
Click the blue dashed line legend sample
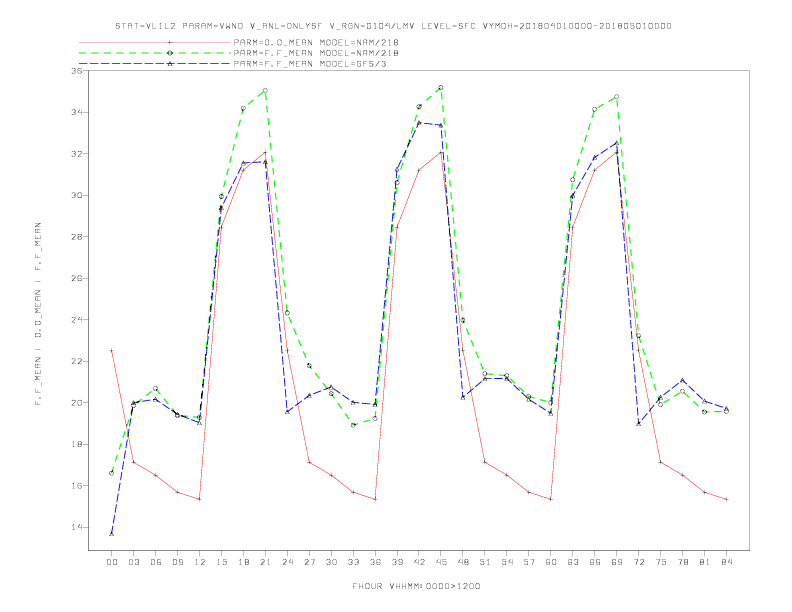[155, 64]
